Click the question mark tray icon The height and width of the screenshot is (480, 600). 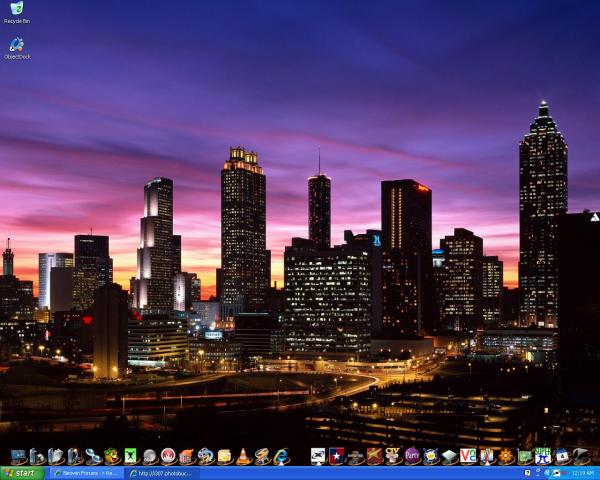(527, 473)
